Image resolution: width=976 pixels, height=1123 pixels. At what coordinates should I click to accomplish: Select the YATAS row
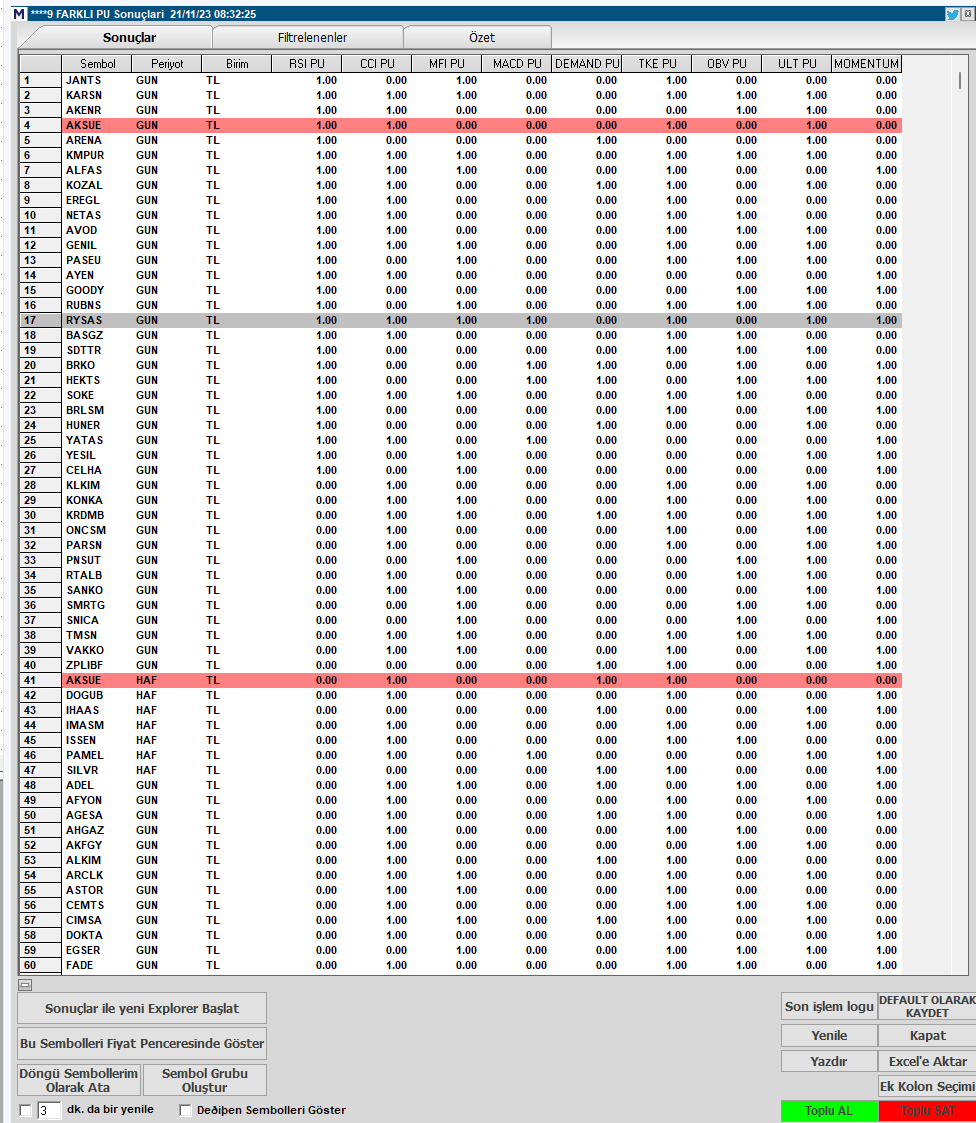(460, 440)
